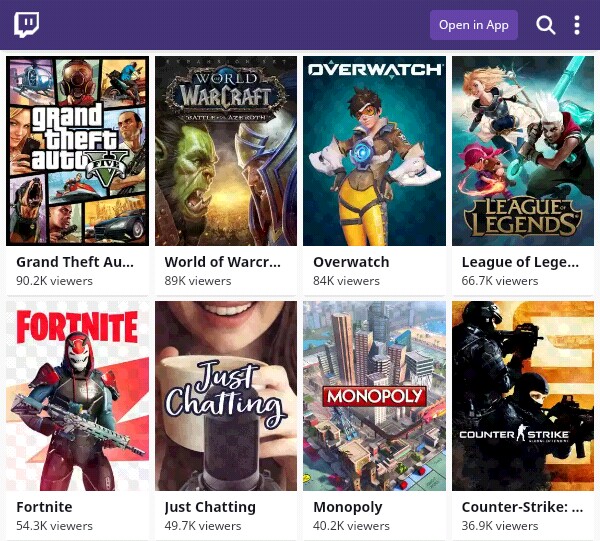Viewport: 600px width, 541px height.
Task: Click the "Grand Theft Au..." title link
Action: (x=75, y=262)
